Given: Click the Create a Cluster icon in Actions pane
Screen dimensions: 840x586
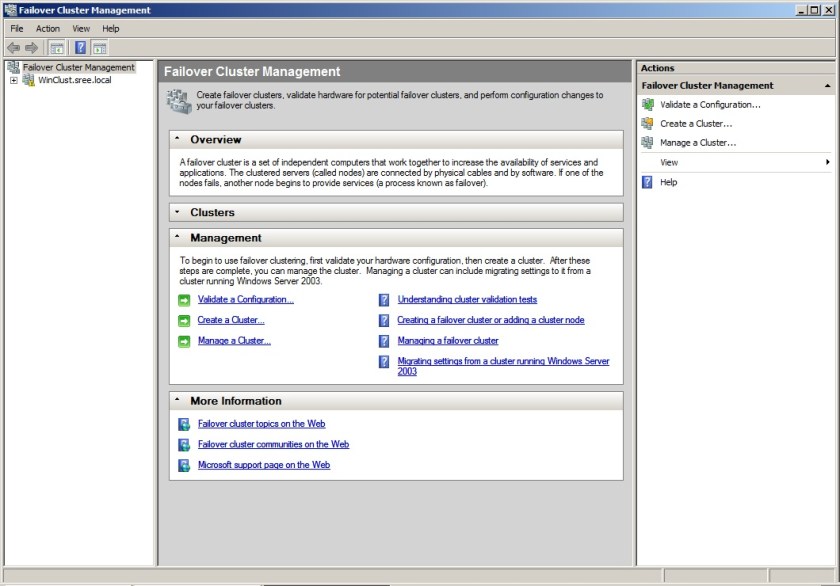Looking at the screenshot, I should pos(647,123).
